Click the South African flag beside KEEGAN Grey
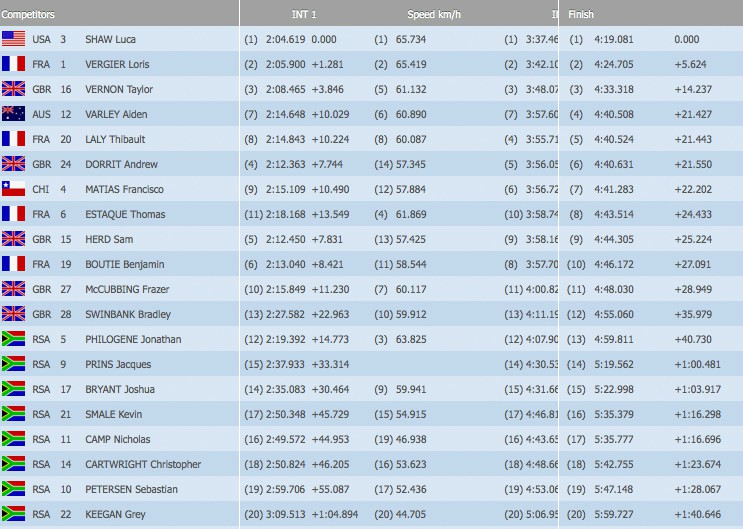This screenshot has width=743, height=529. pos(14,514)
